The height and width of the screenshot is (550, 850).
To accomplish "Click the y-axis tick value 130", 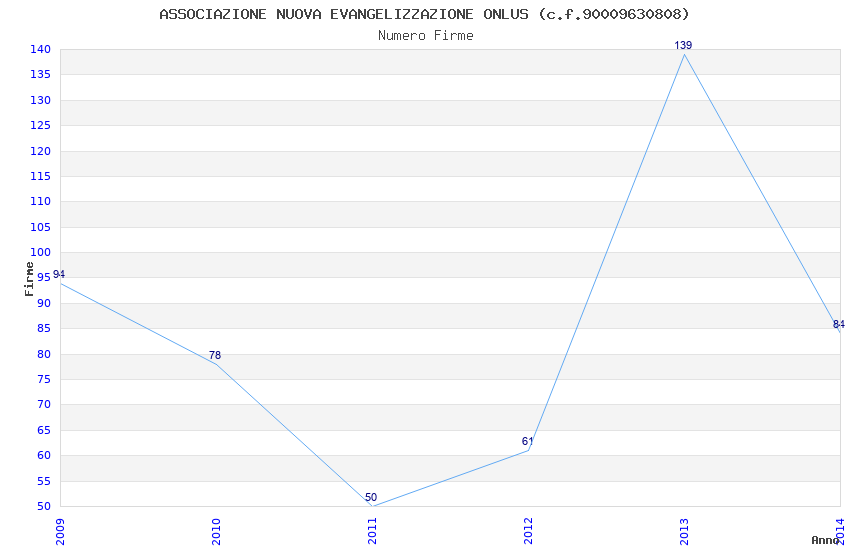I will tap(41, 100).
